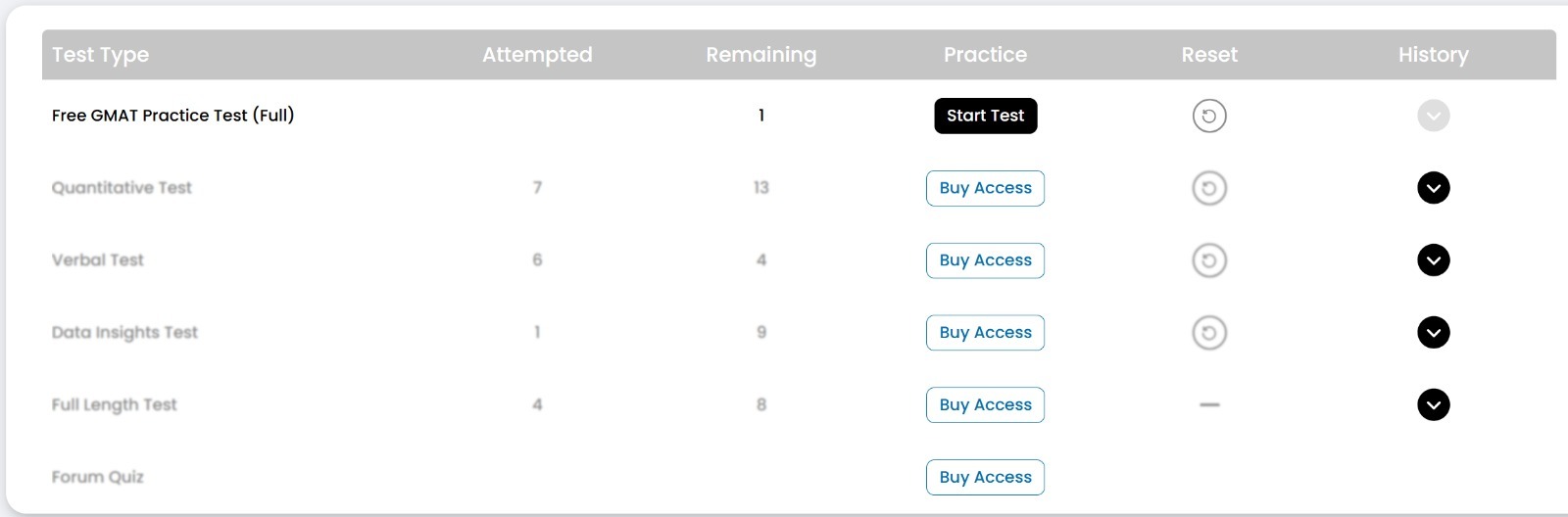
Task: Show Verbal Test history dropdown
Action: [x=1434, y=260]
